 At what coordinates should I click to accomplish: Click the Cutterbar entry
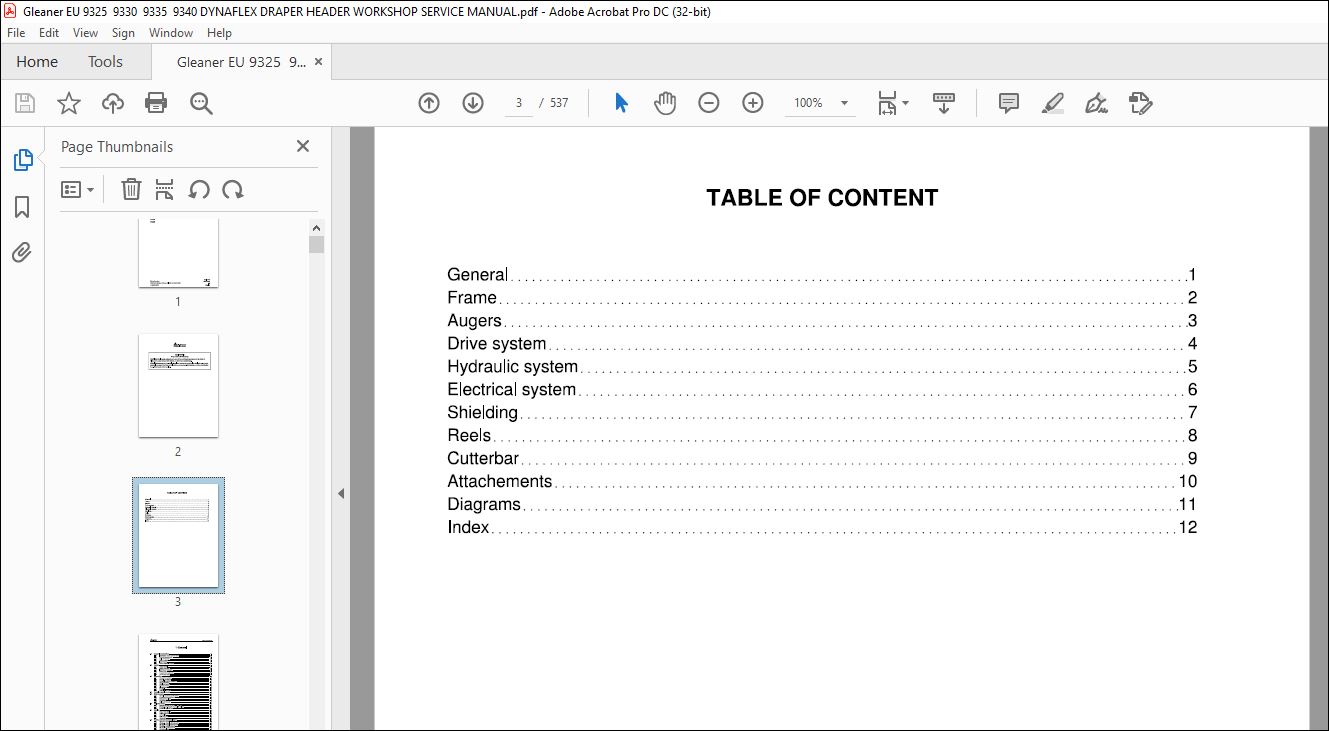822,459
